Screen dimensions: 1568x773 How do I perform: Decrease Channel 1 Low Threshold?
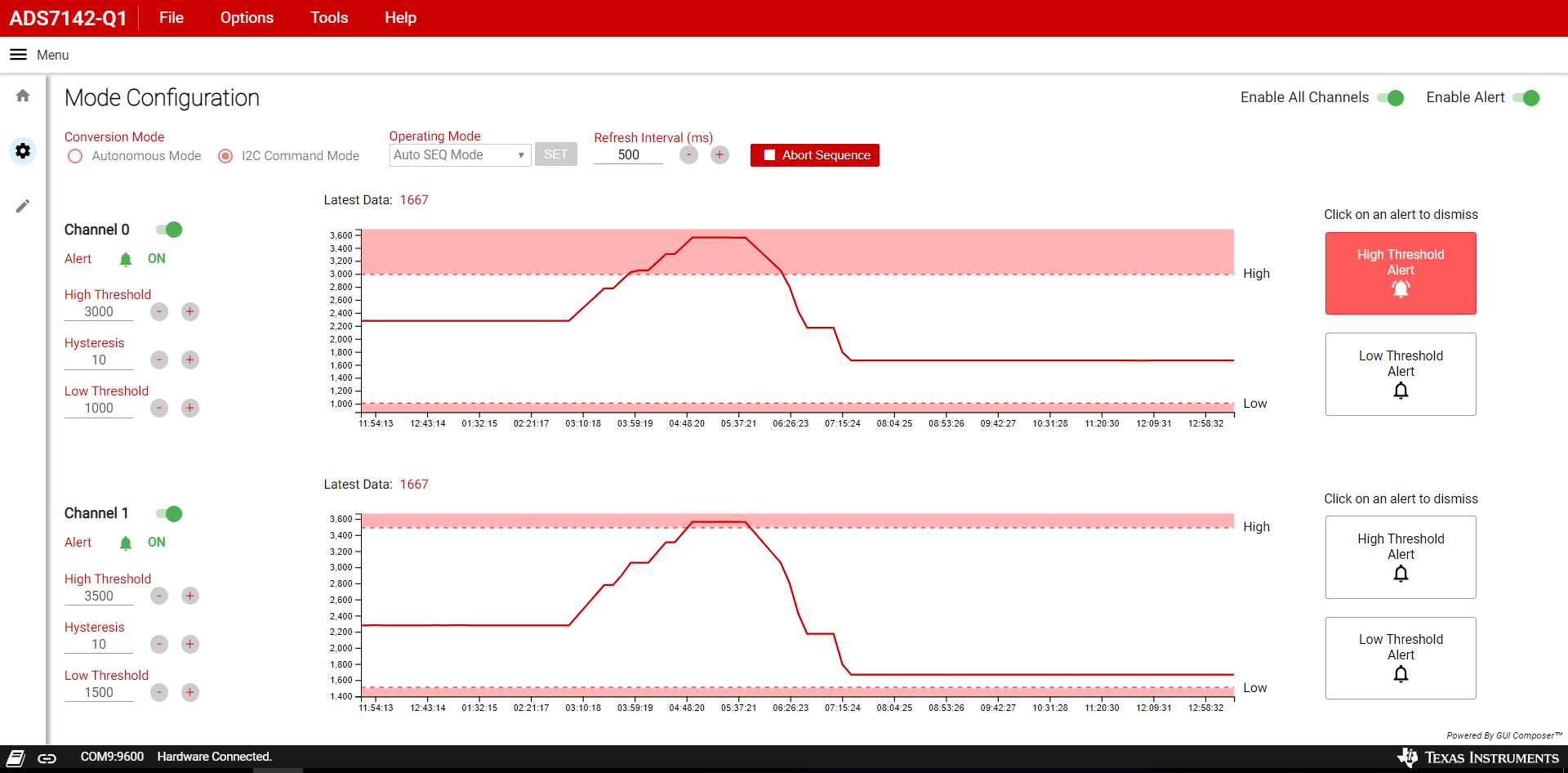click(x=159, y=692)
